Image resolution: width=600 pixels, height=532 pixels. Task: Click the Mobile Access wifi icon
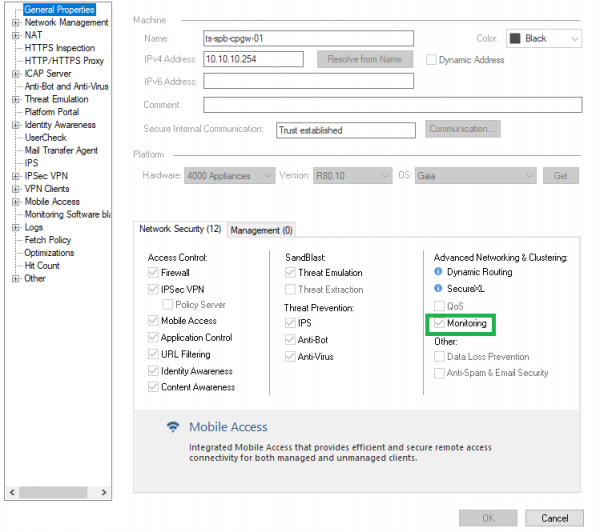(x=173, y=427)
